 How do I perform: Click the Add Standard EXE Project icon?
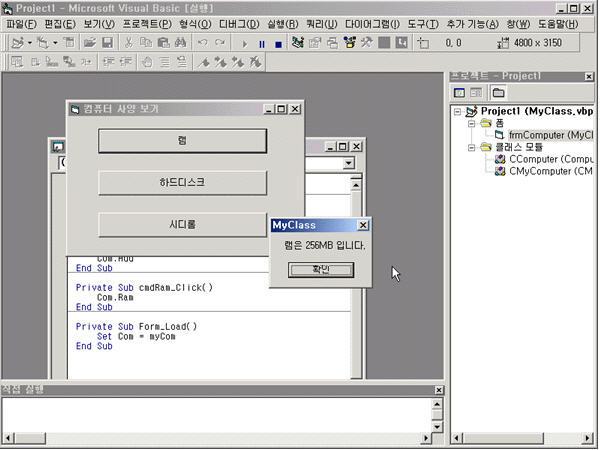[x=18, y=43]
